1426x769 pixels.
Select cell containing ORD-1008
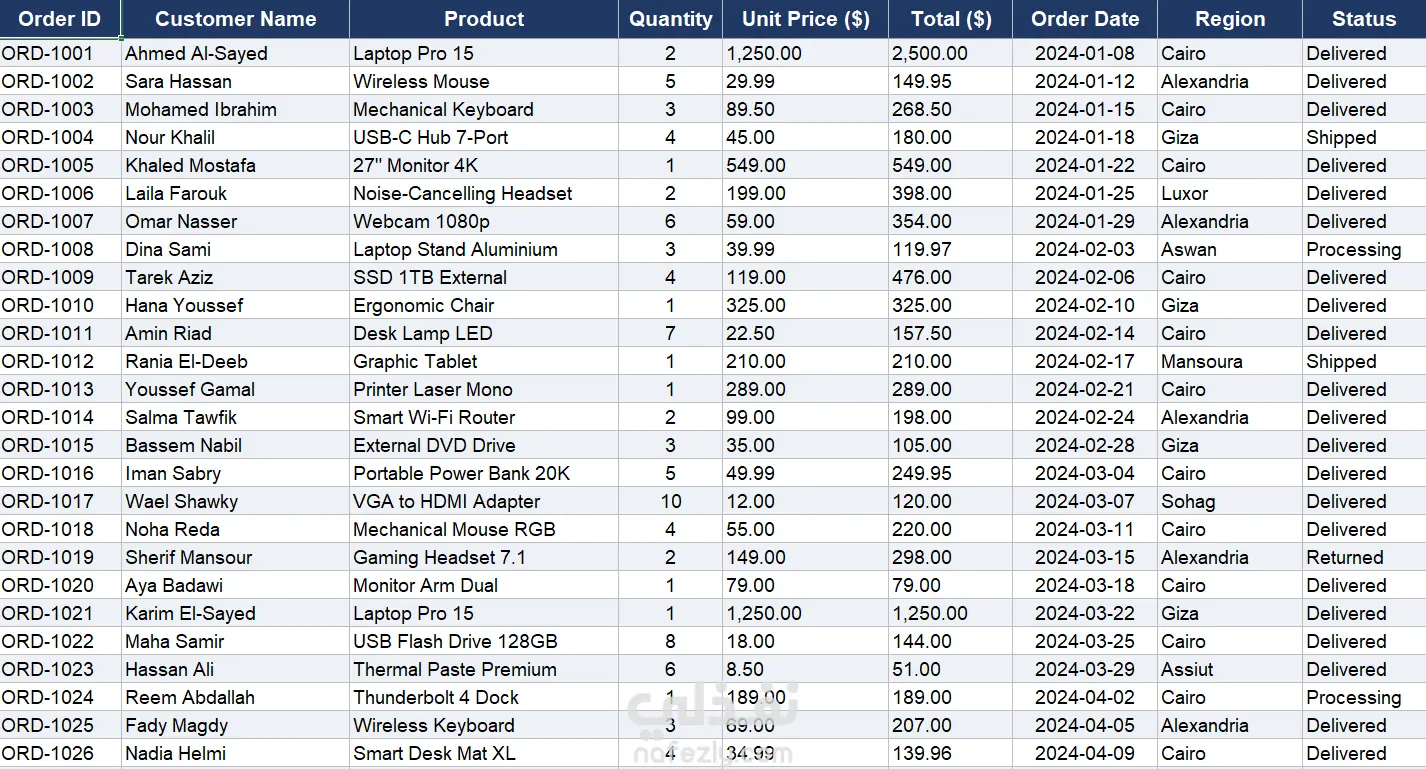[x=60, y=249]
